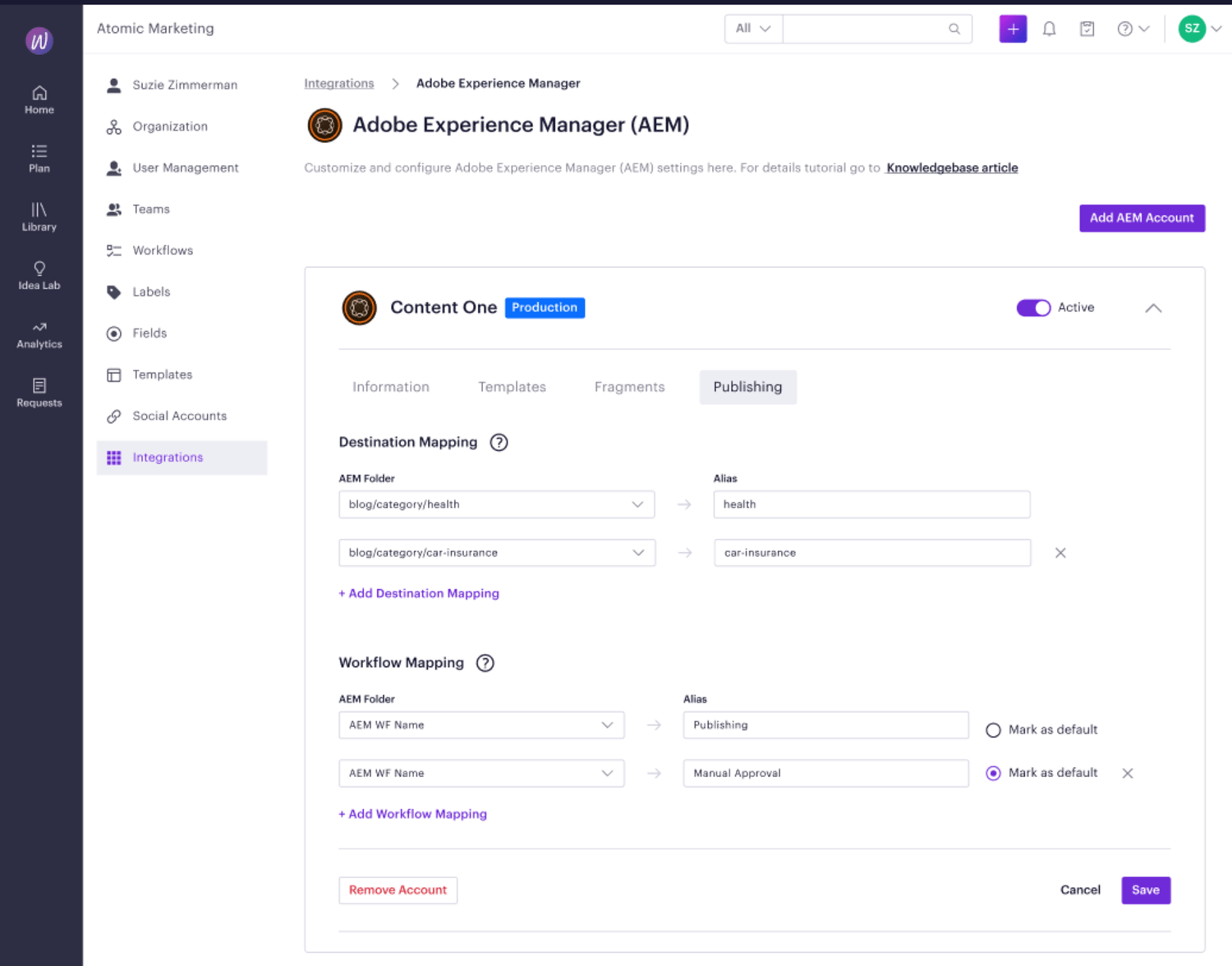Image resolution: width=1232 pixels, height=966 pixels.
Task: Remove the Manual Approval workflow mapping
Action: (1128, 773)
